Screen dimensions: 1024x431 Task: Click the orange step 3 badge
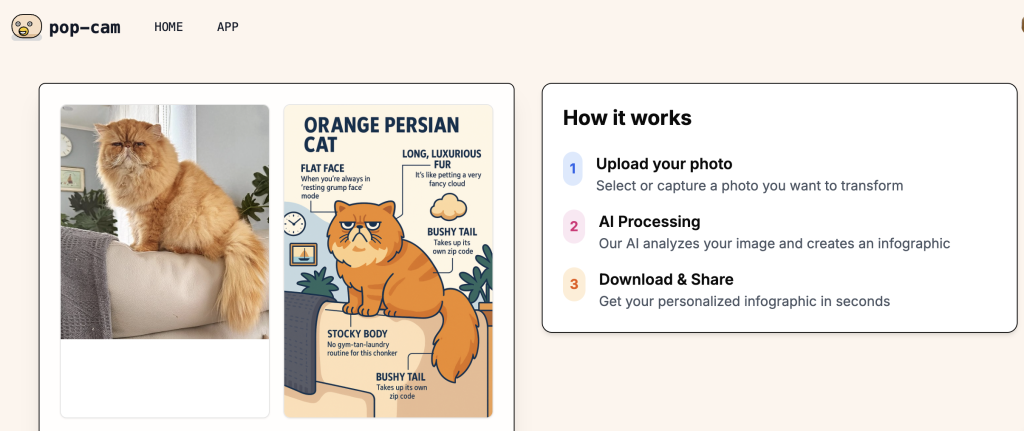coord(573,284)
